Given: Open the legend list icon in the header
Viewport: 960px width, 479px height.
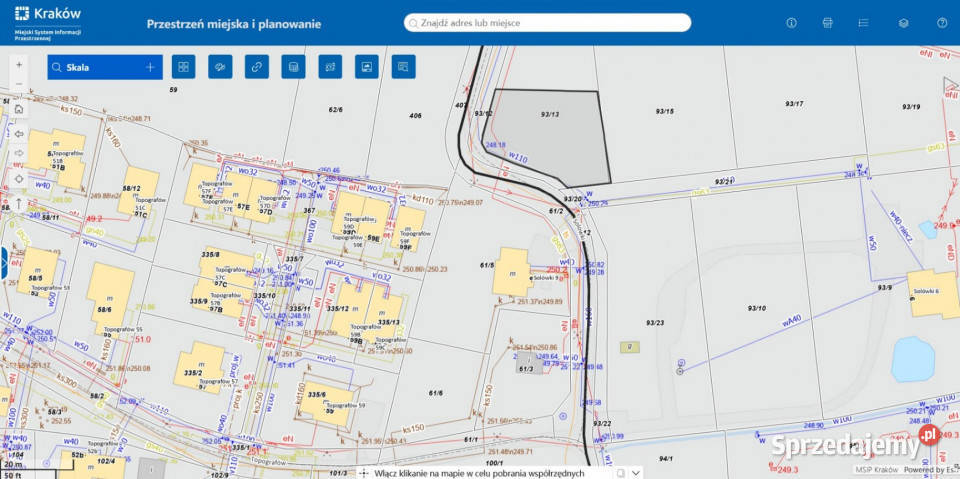Looking at the screenshot, I should pos(864,23).
